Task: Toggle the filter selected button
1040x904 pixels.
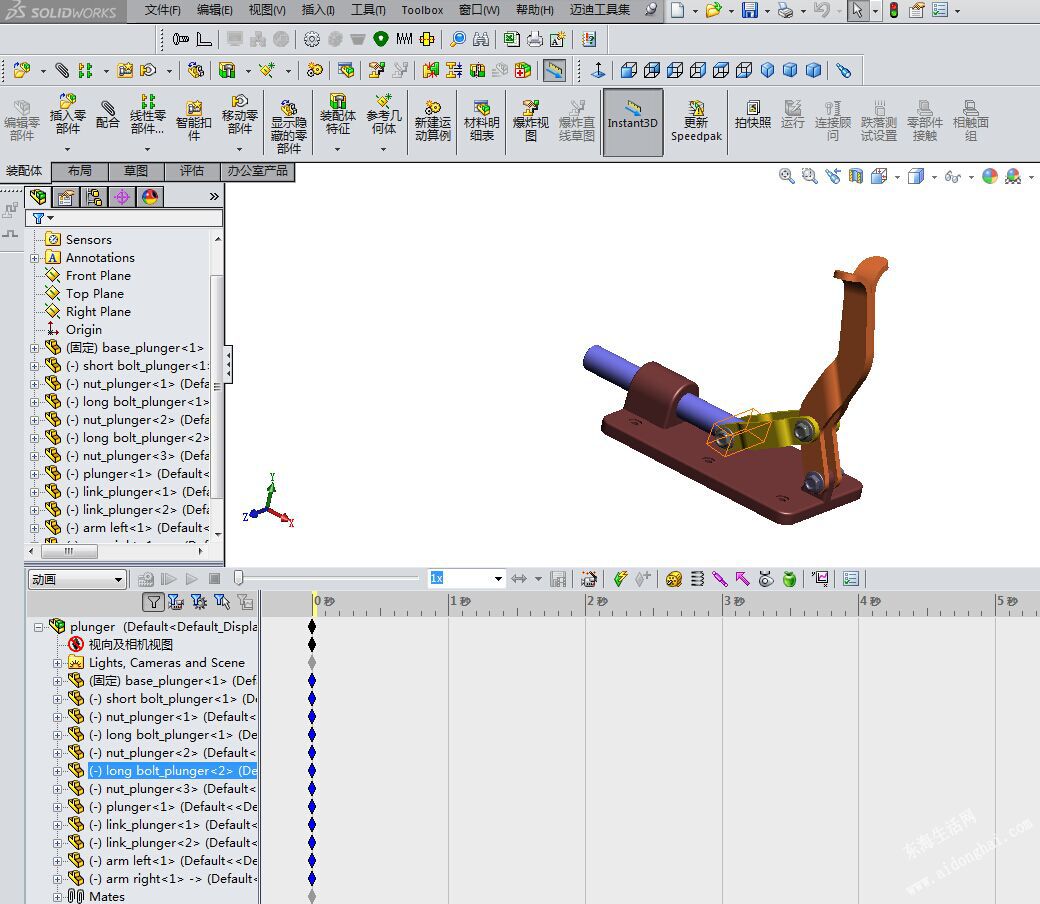Action: coord(222,602)
